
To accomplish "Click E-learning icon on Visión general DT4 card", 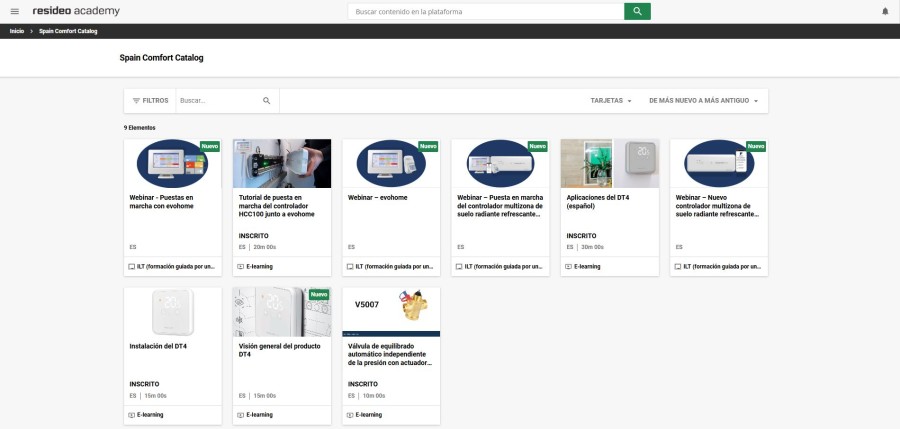I will coord(240,415).
